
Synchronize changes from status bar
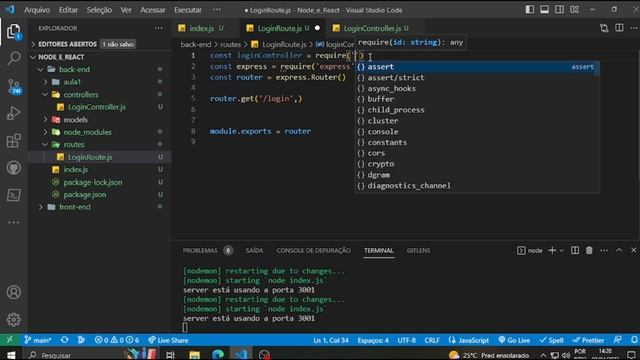[64, 340]
